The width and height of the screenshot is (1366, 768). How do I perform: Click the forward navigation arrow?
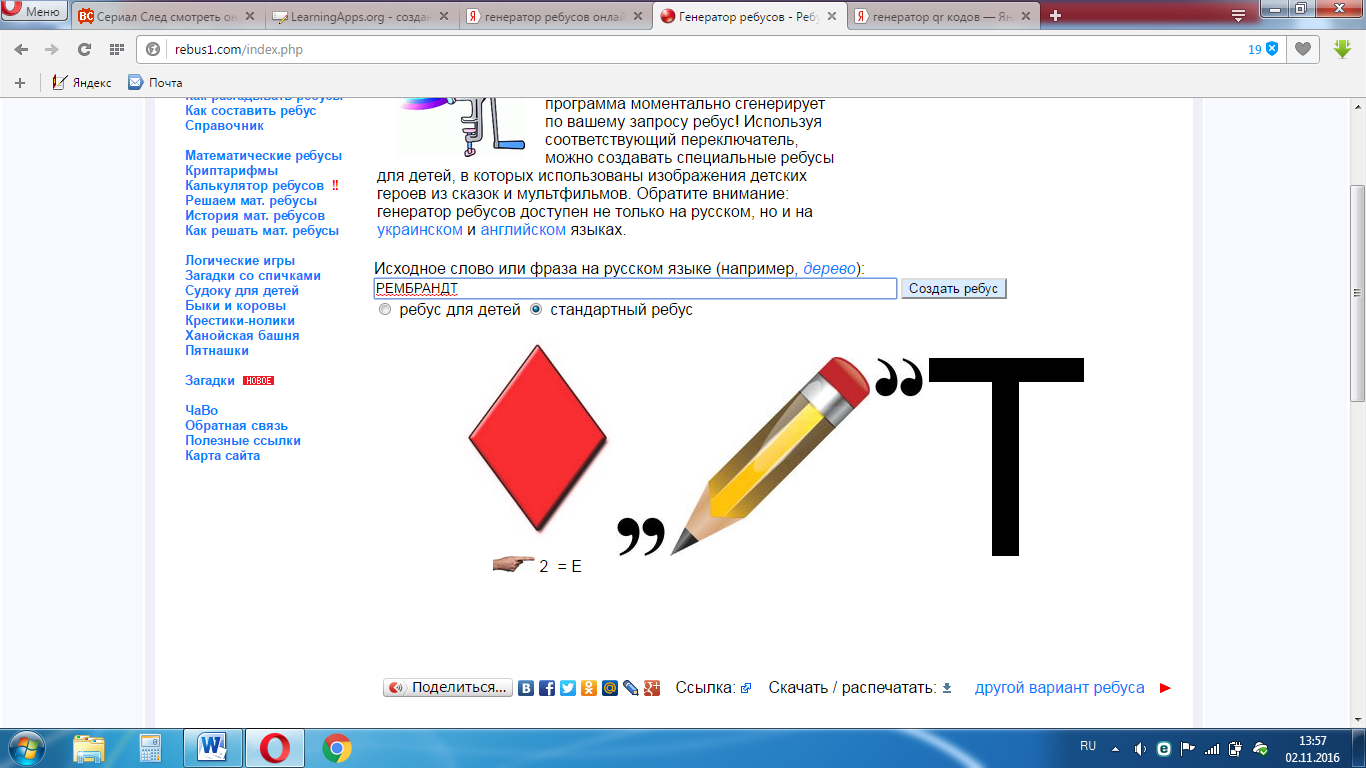(51, 49)
